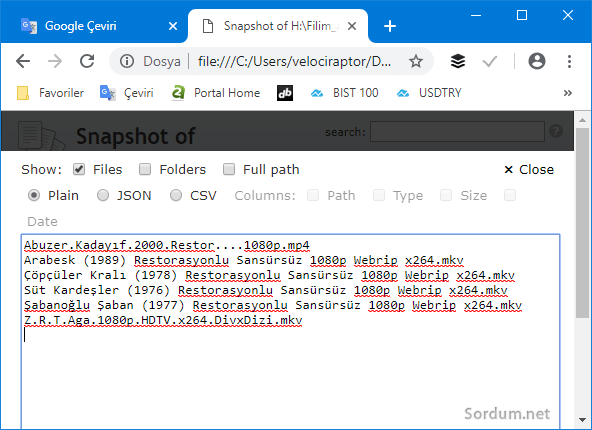
Task: Click the Süt Kardeşler (1976) file line
Action: pyautogui.click(x=265, y=290)
